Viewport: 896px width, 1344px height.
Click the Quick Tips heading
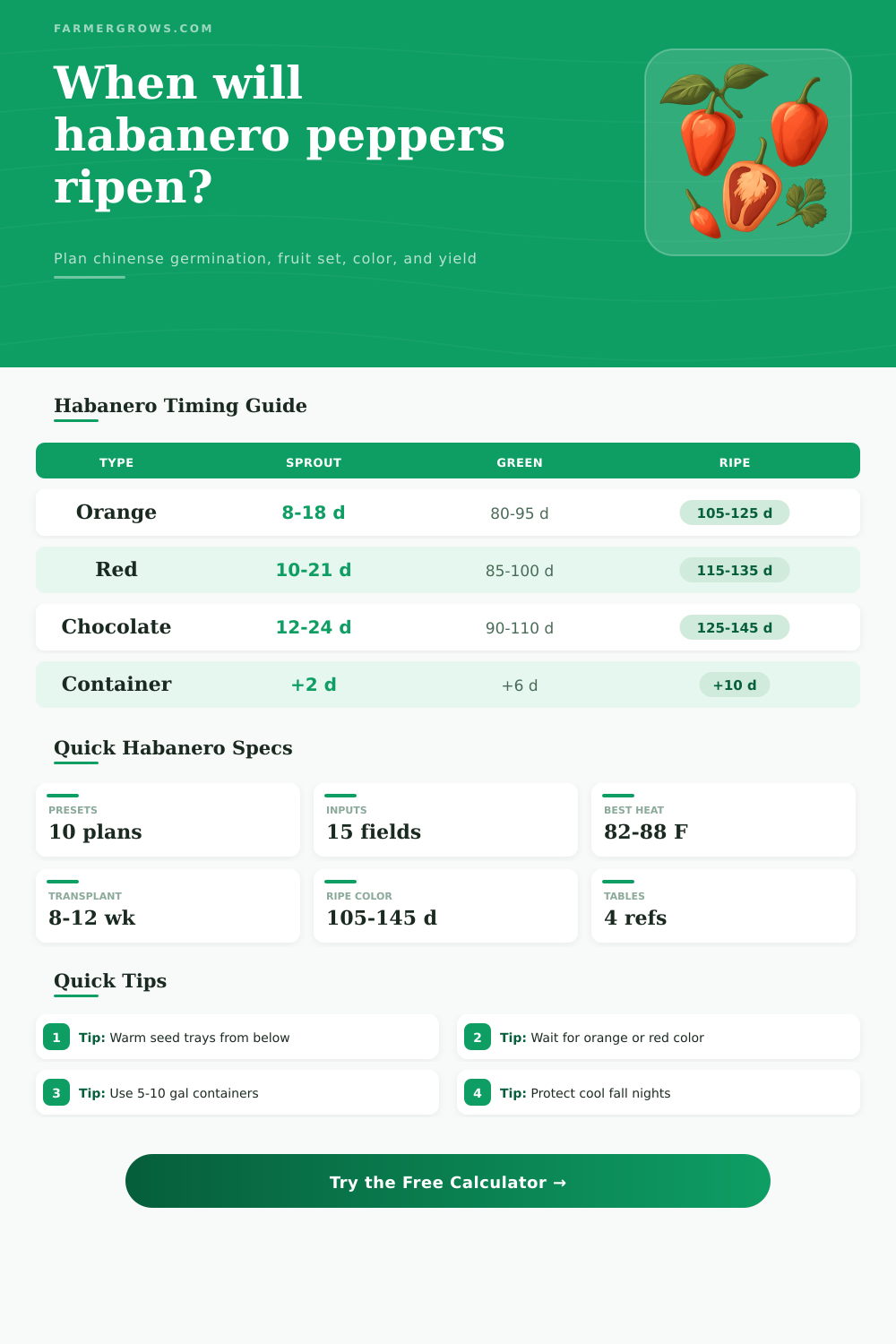click(x=110, y=981)
